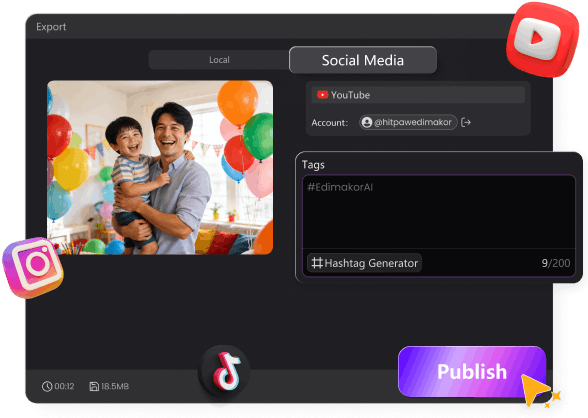Click the Publish button

[472, 371]
